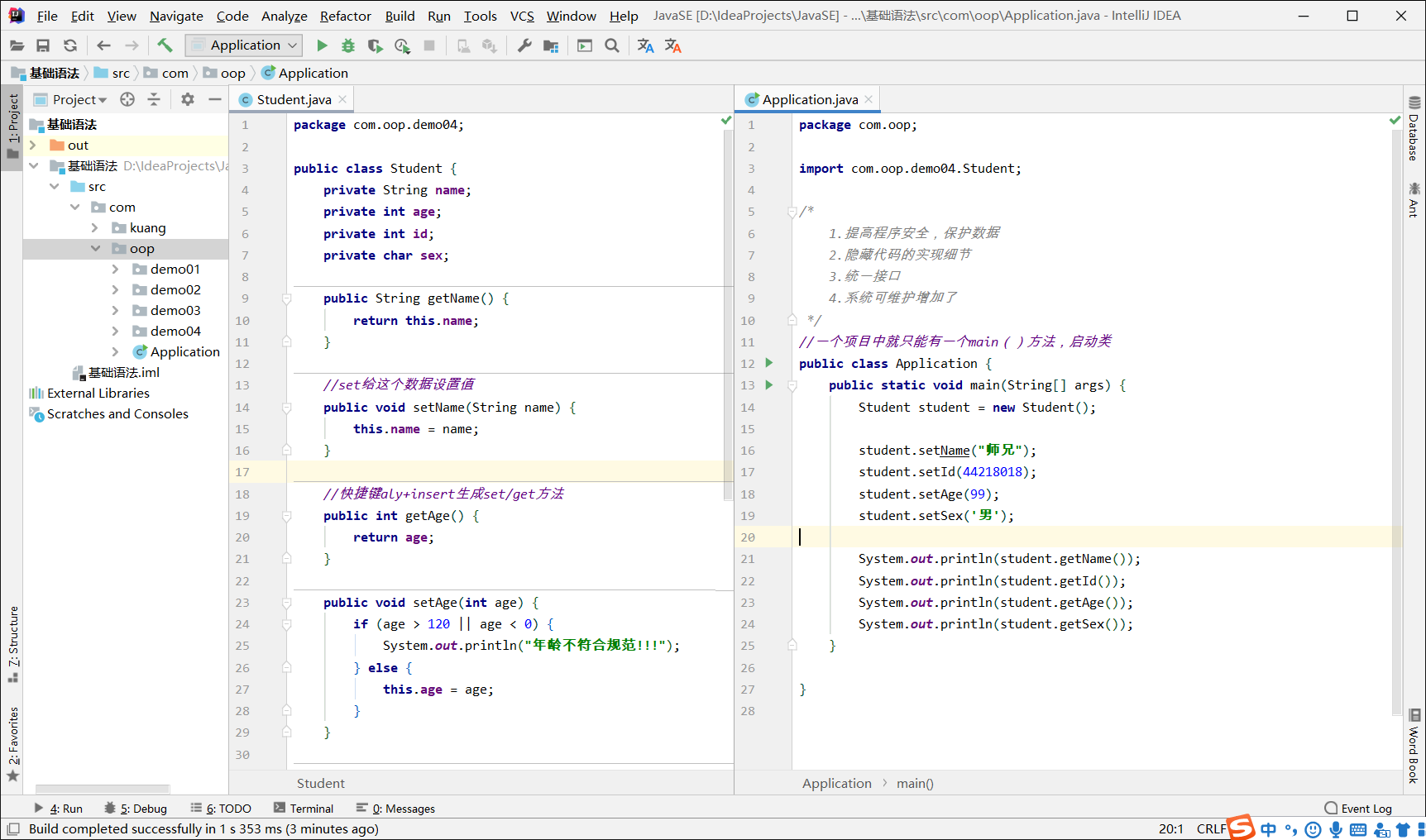The image size is (1426, 840).
Task: Open the Terminal tool window
Action: (x=304, y=809)
